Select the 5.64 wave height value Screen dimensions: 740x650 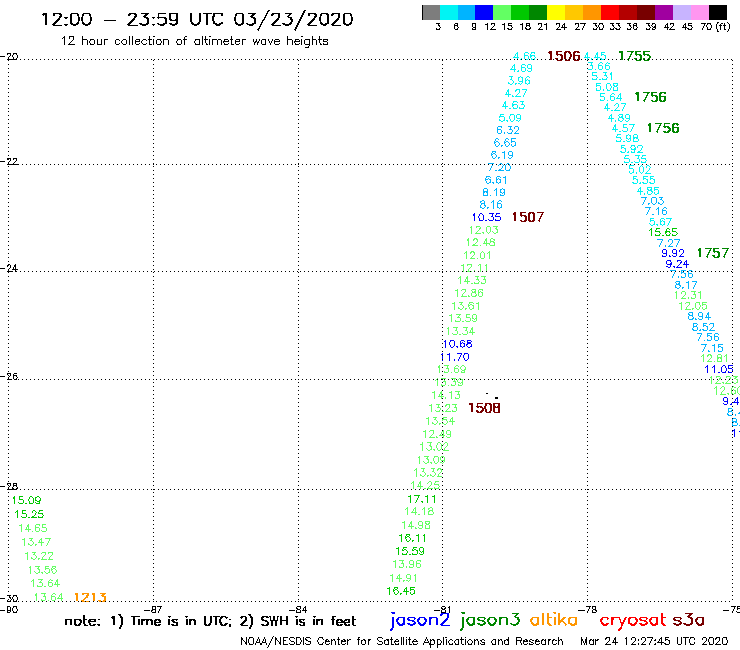(x=611, y=97)
